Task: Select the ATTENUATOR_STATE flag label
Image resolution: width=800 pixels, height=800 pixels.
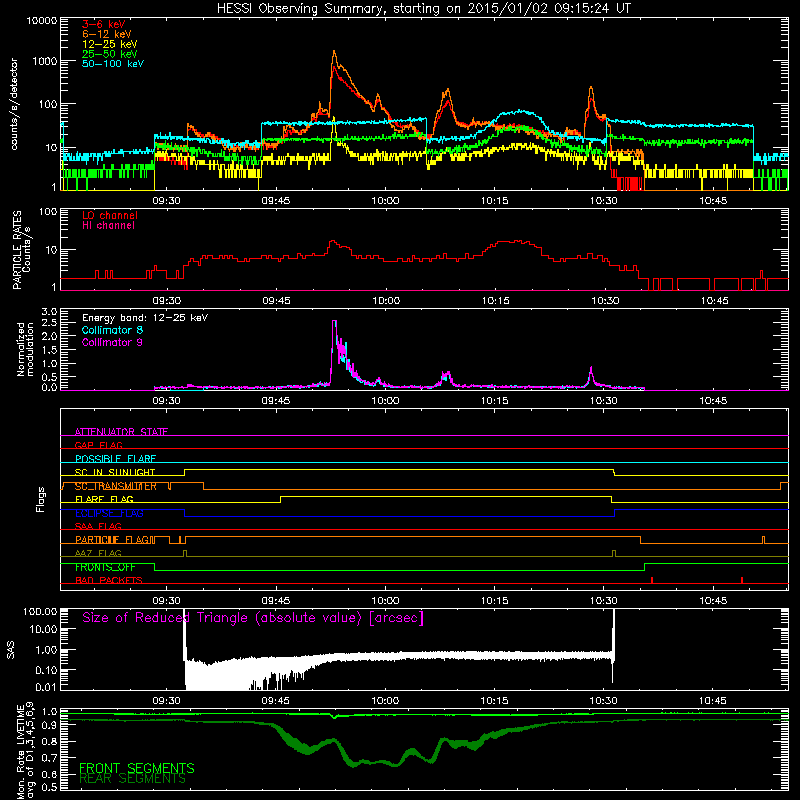Action: (121, 432)
